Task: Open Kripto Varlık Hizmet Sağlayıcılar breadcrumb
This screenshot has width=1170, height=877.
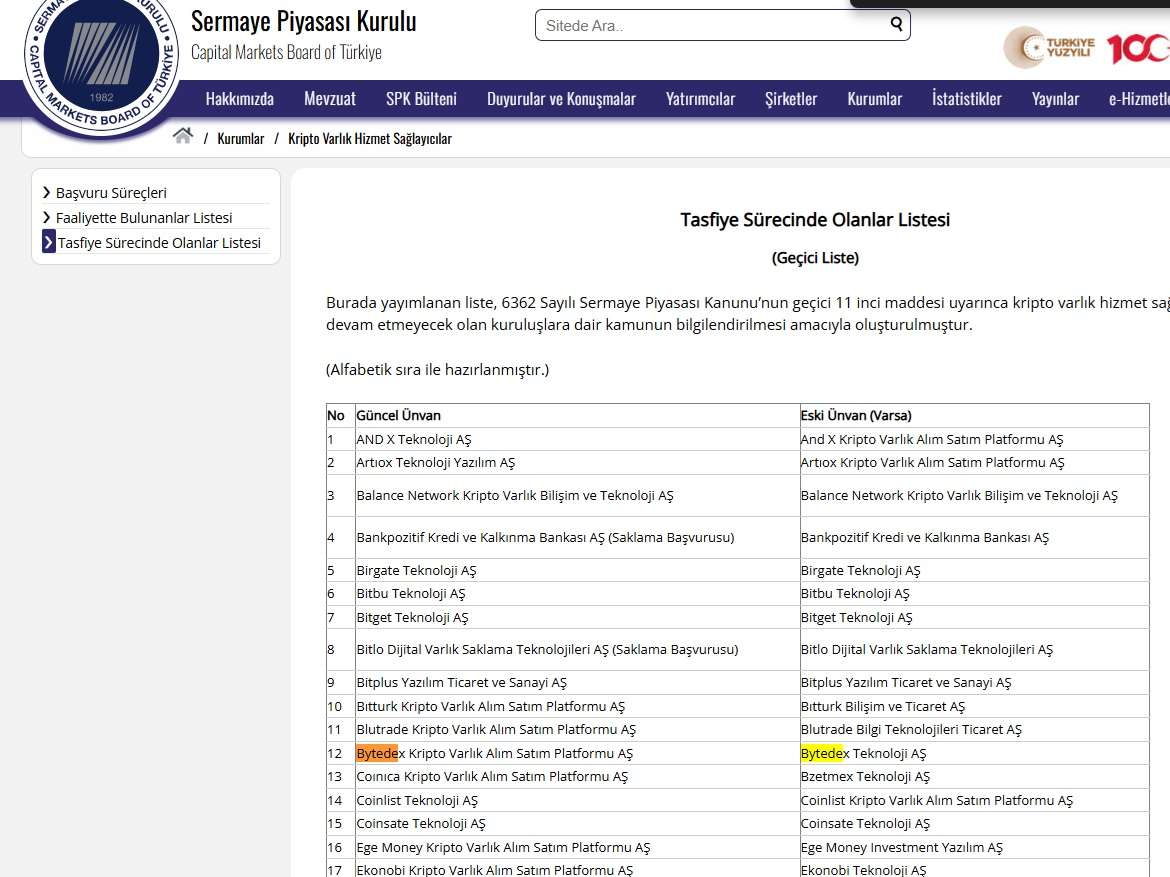Action: [x=369, y=139]
